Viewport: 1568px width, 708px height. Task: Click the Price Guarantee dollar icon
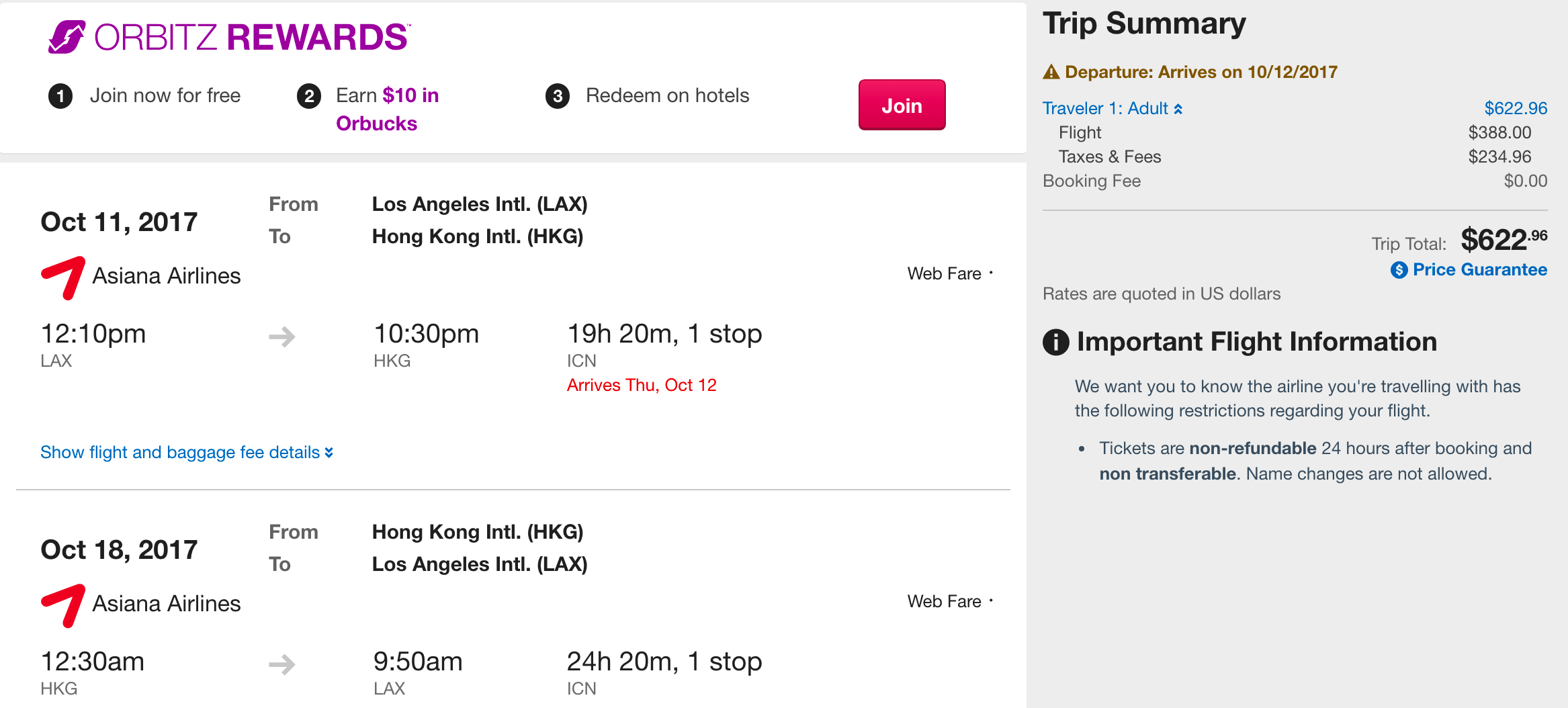1399,270
